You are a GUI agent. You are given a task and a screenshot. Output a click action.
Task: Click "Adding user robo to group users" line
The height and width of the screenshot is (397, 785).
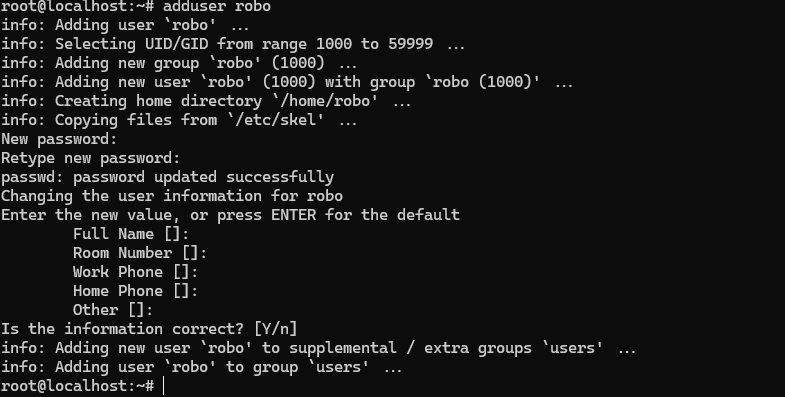pyautogui.click(x=202, y=367)
